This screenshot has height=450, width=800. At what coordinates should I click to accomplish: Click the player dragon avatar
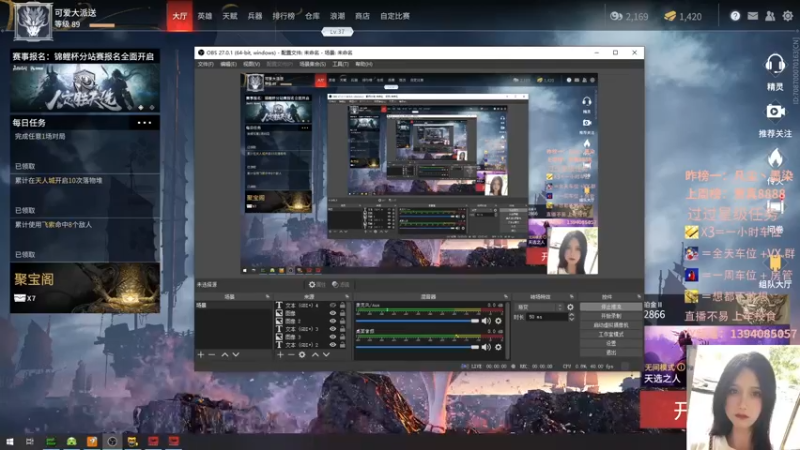click(x=33, y=21)
